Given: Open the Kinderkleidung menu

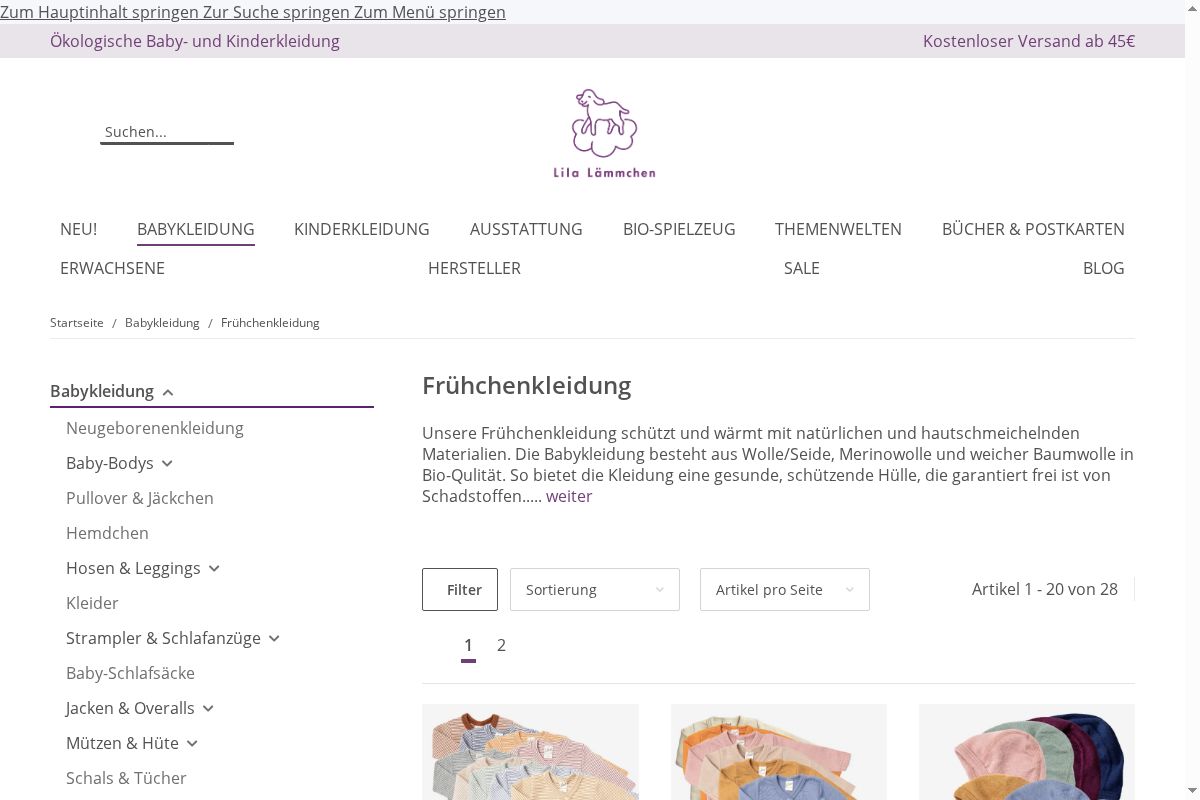Looking at the screenshot, I should click(x=362, y=229).
